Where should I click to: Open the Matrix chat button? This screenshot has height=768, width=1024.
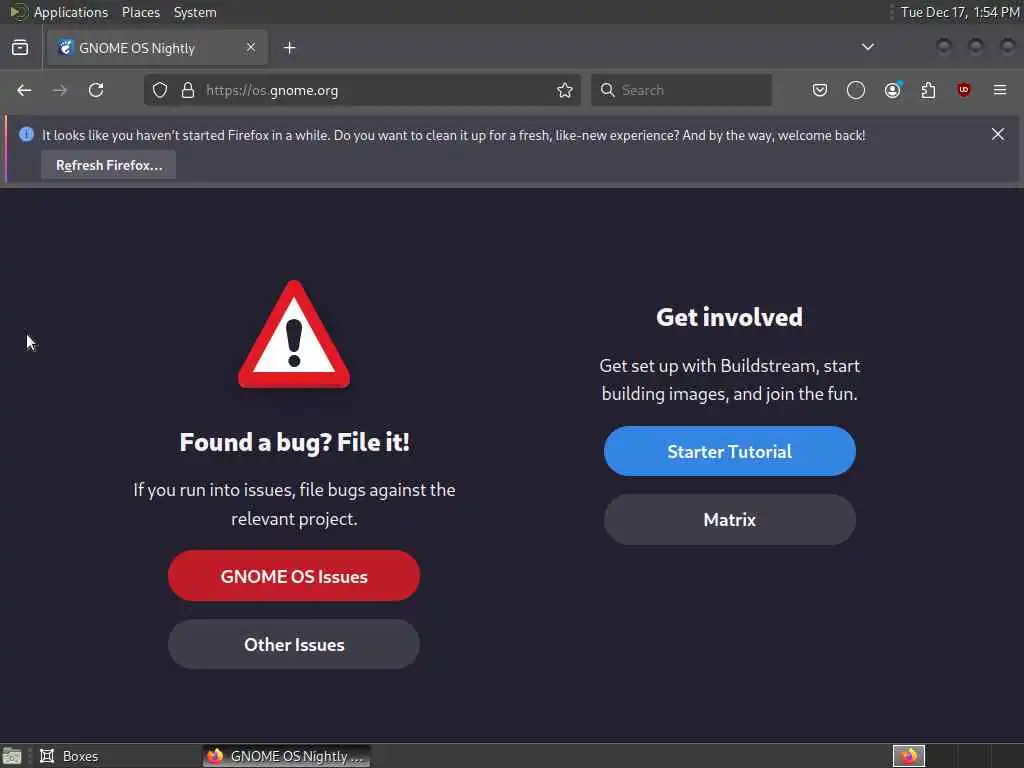pos(729,520)
